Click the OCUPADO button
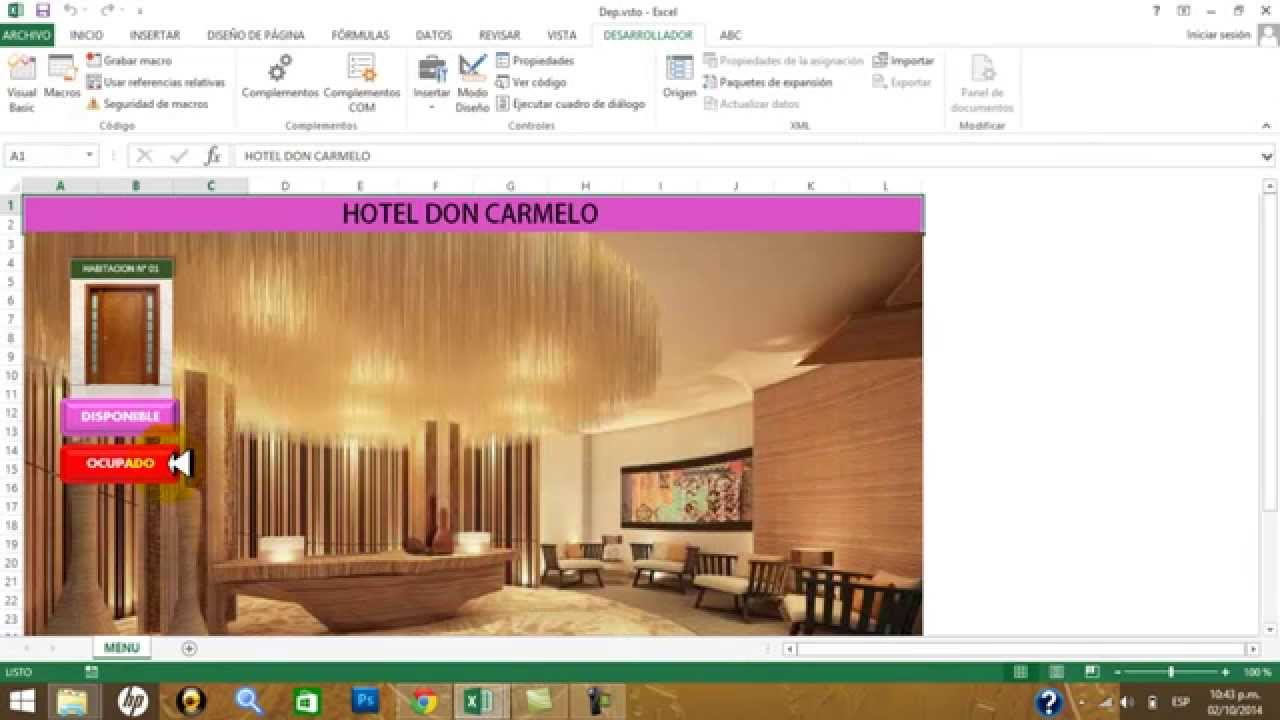Image resolution: width=1280 pixels, height=720 pixels. point(120,464)
